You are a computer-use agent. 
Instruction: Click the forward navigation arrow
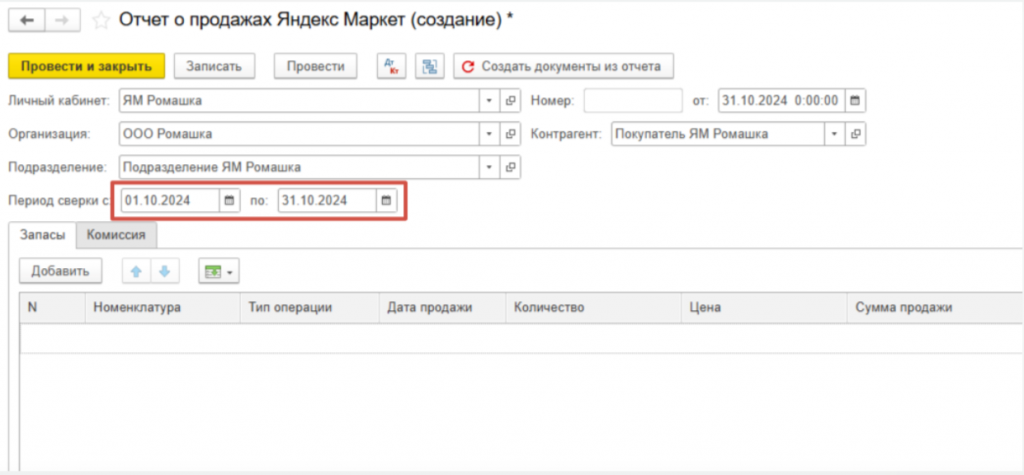tap(62, 19)
